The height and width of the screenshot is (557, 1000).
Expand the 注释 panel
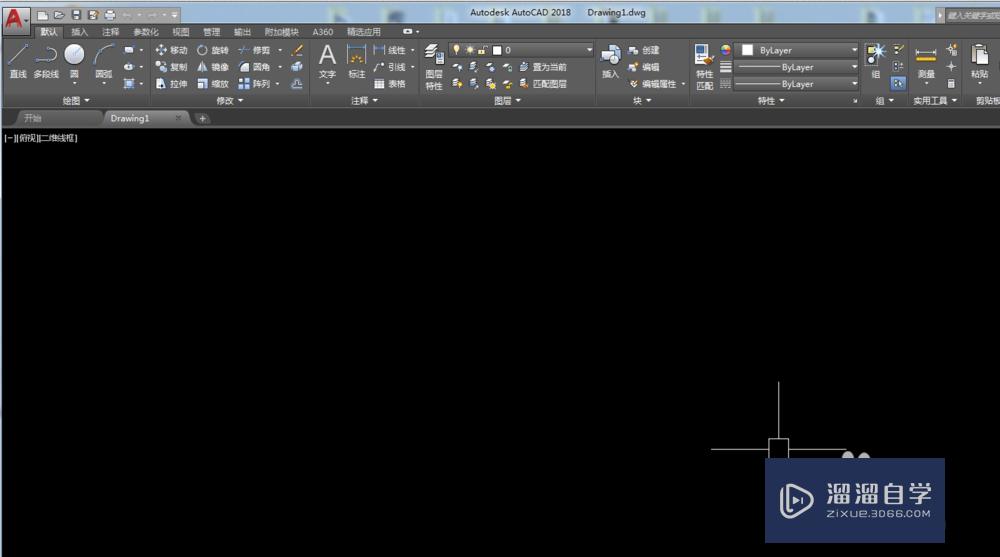[x=364, y=101]
